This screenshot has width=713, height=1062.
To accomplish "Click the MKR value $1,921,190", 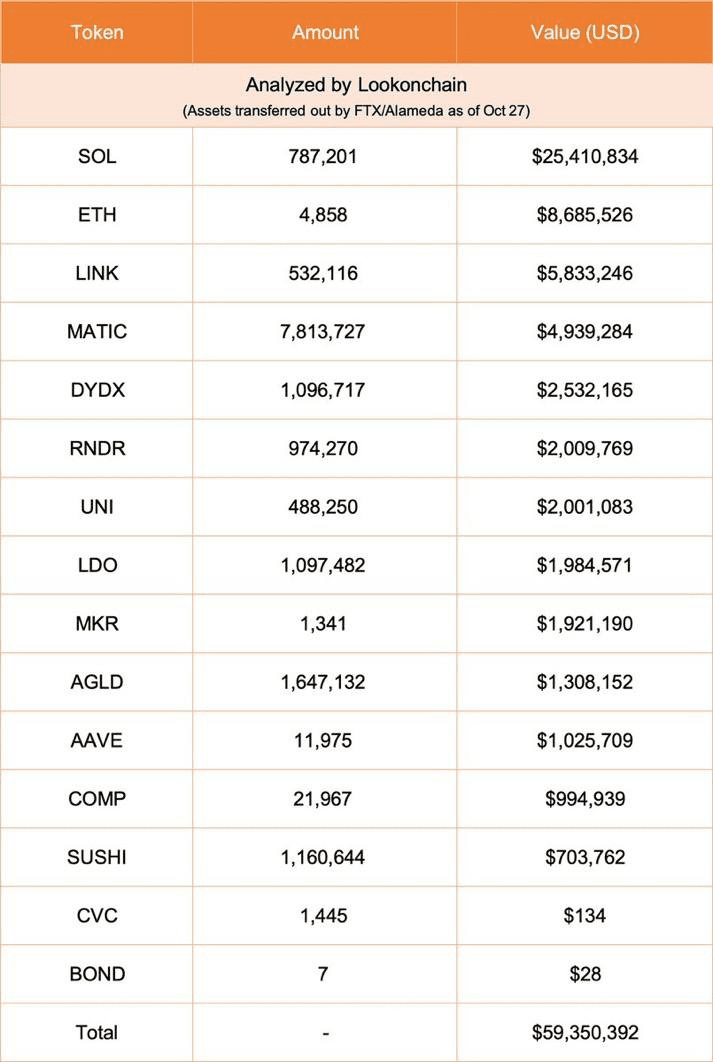I will pos(585,624).
